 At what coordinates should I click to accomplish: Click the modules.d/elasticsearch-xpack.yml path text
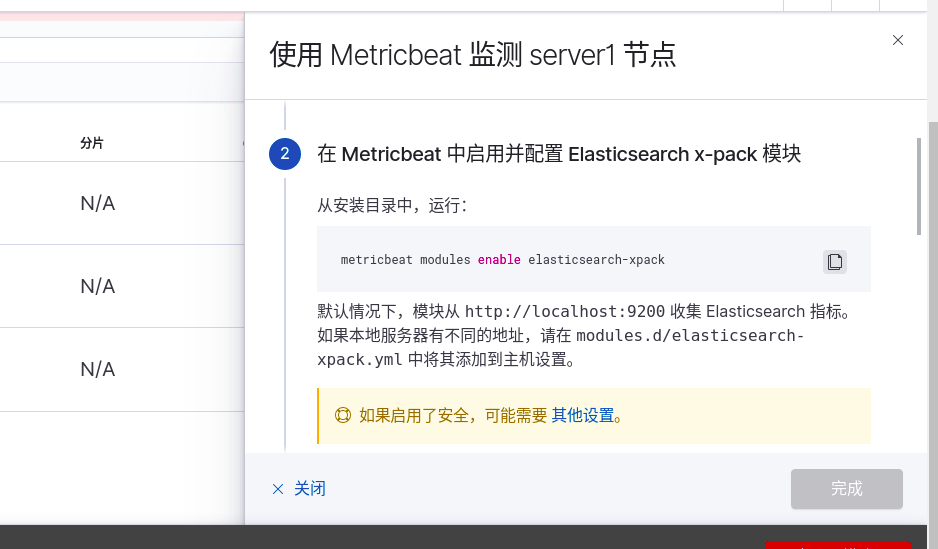561,347
